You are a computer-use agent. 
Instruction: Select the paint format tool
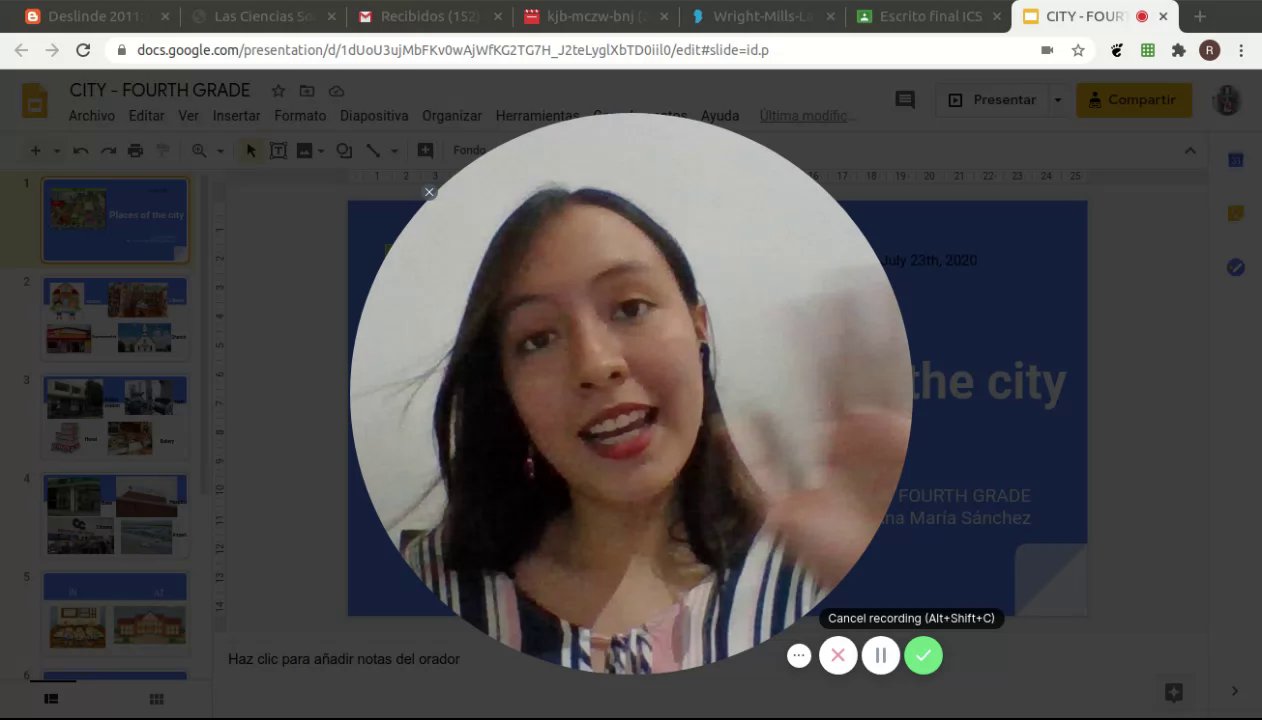pos(162,151)
